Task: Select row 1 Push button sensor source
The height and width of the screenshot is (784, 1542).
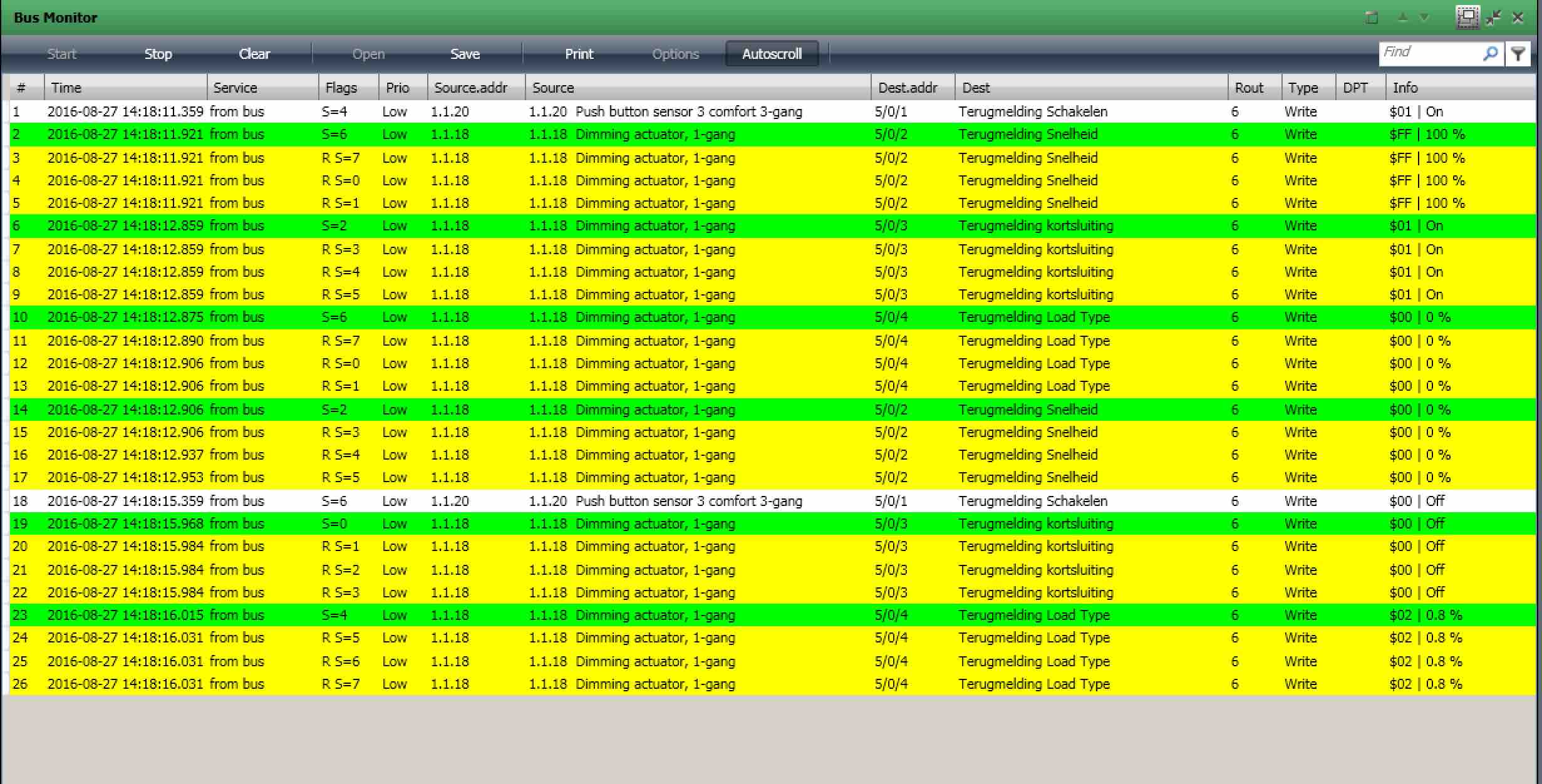Action: point(665,111)
